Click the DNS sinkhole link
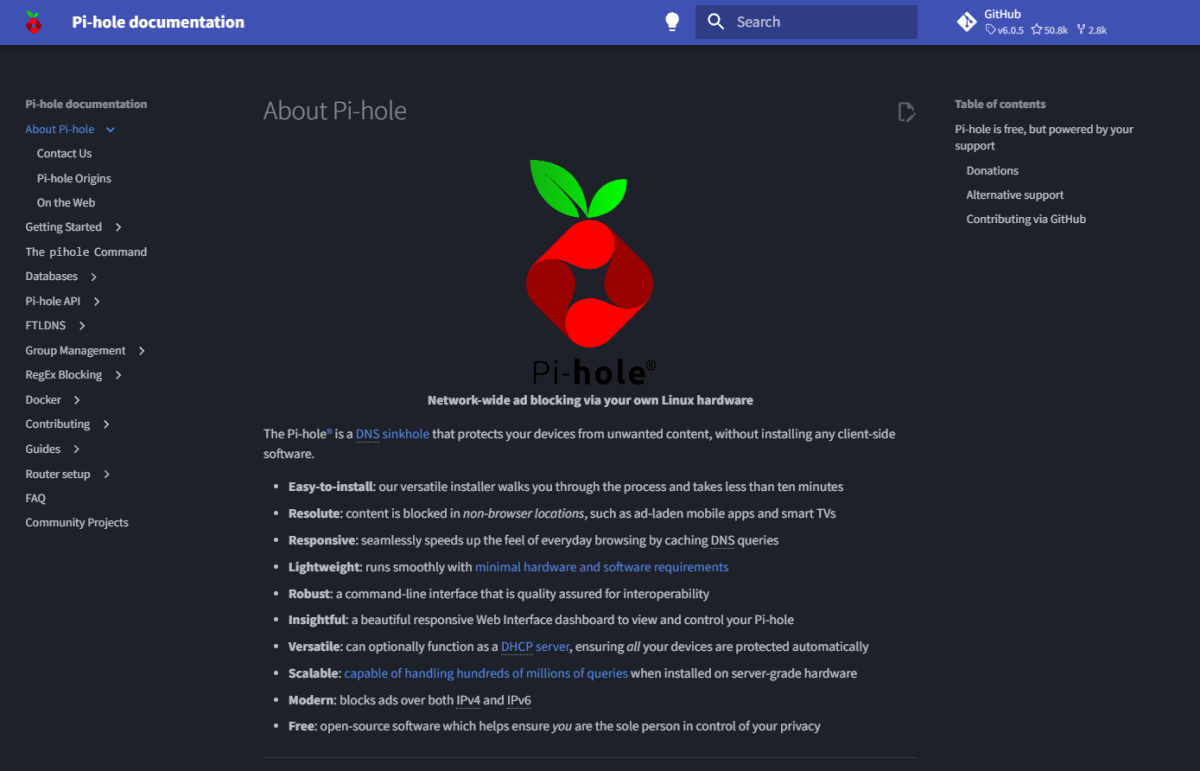This screenshot has width=1200, height=771. (392, 434)
